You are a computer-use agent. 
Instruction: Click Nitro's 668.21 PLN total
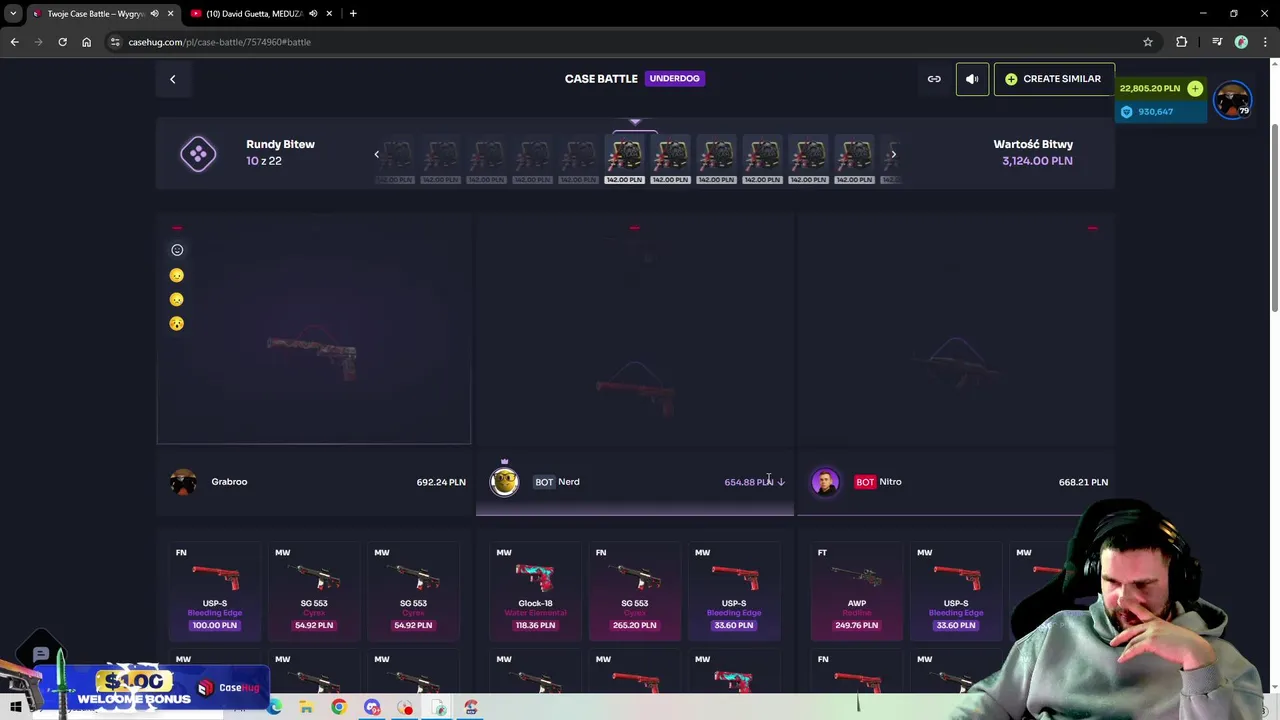pyautogui.click(x=1083, y=482)
